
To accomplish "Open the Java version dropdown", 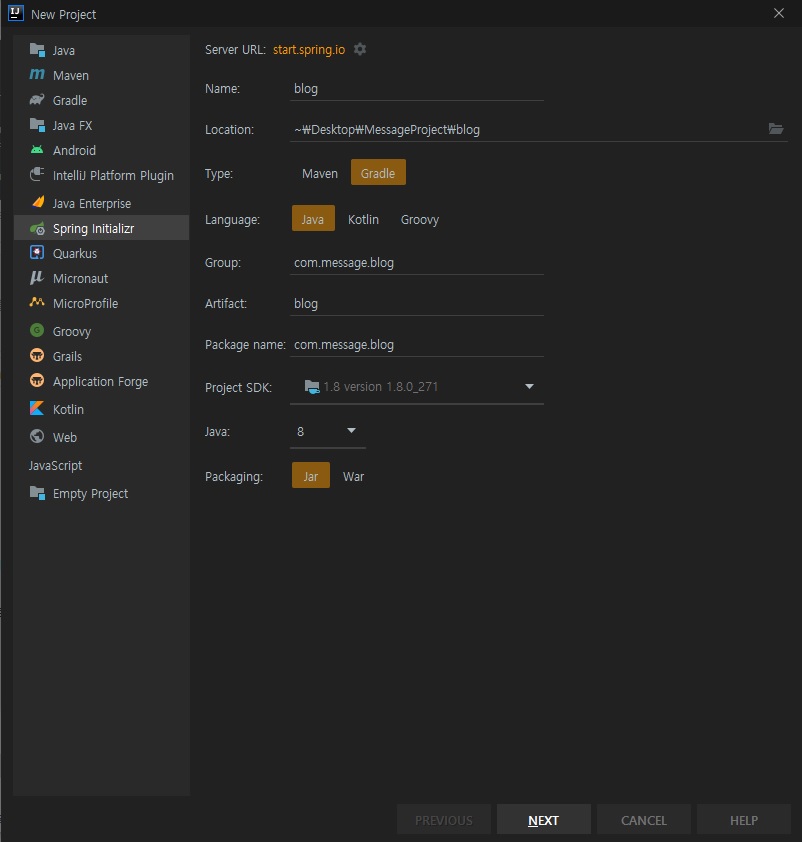I will pyautogui.click(x=351, y=431).
